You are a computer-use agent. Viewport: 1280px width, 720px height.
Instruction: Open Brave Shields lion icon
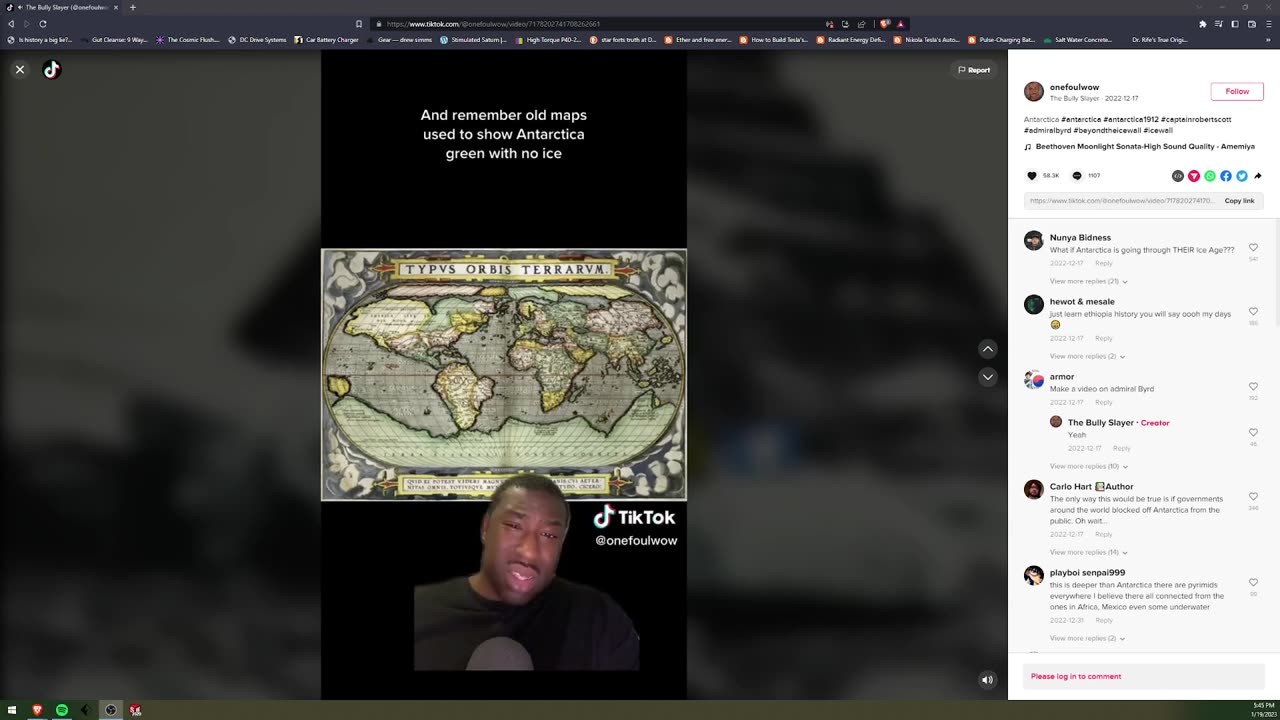tap(885, 24)
